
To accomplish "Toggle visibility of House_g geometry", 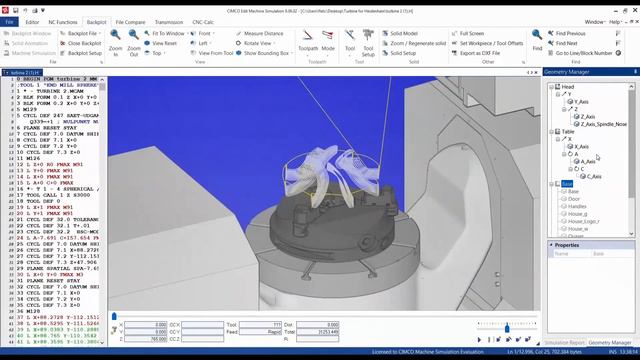I will click(x=564, y=214).
